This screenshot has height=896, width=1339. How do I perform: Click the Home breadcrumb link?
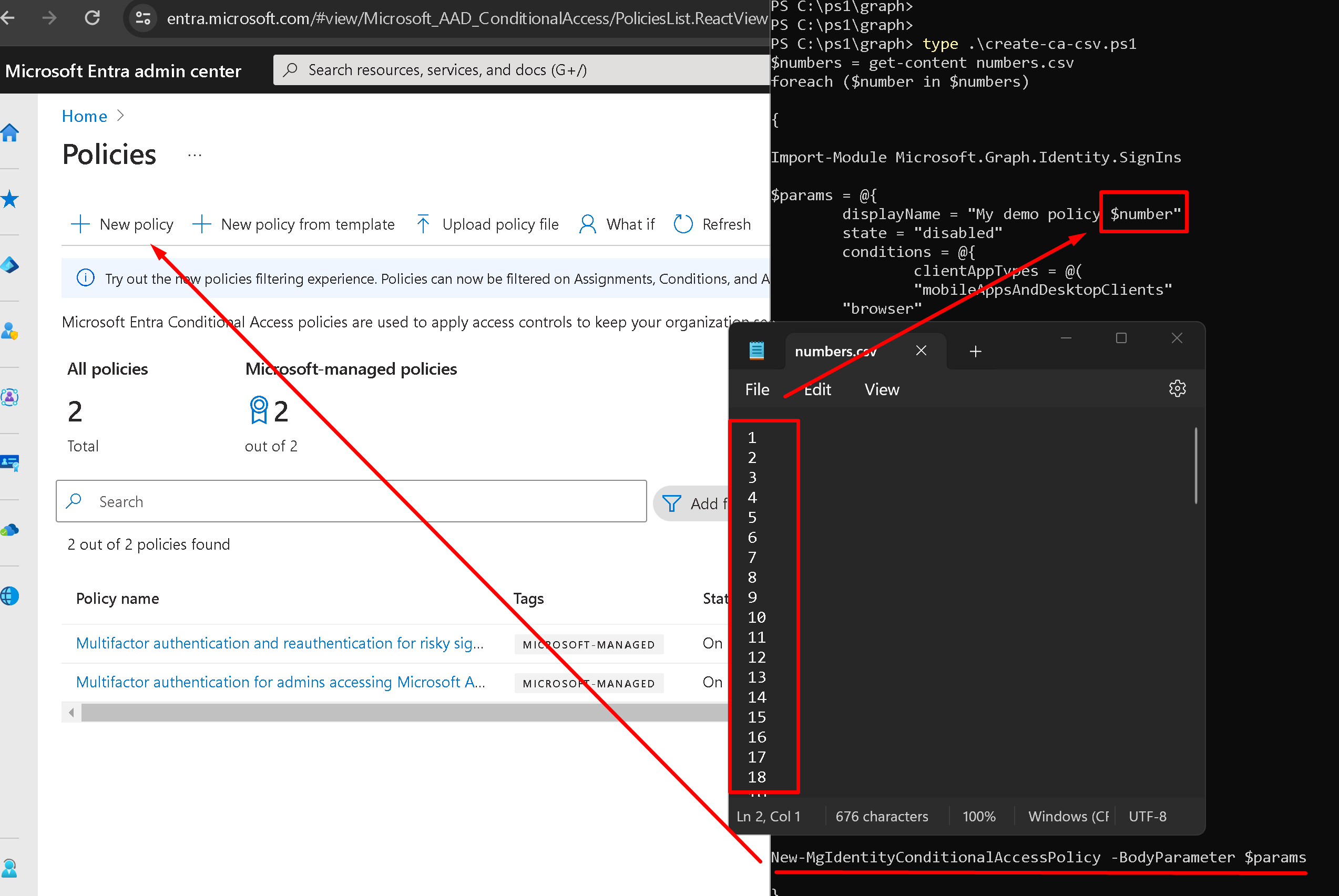(84, 117)
